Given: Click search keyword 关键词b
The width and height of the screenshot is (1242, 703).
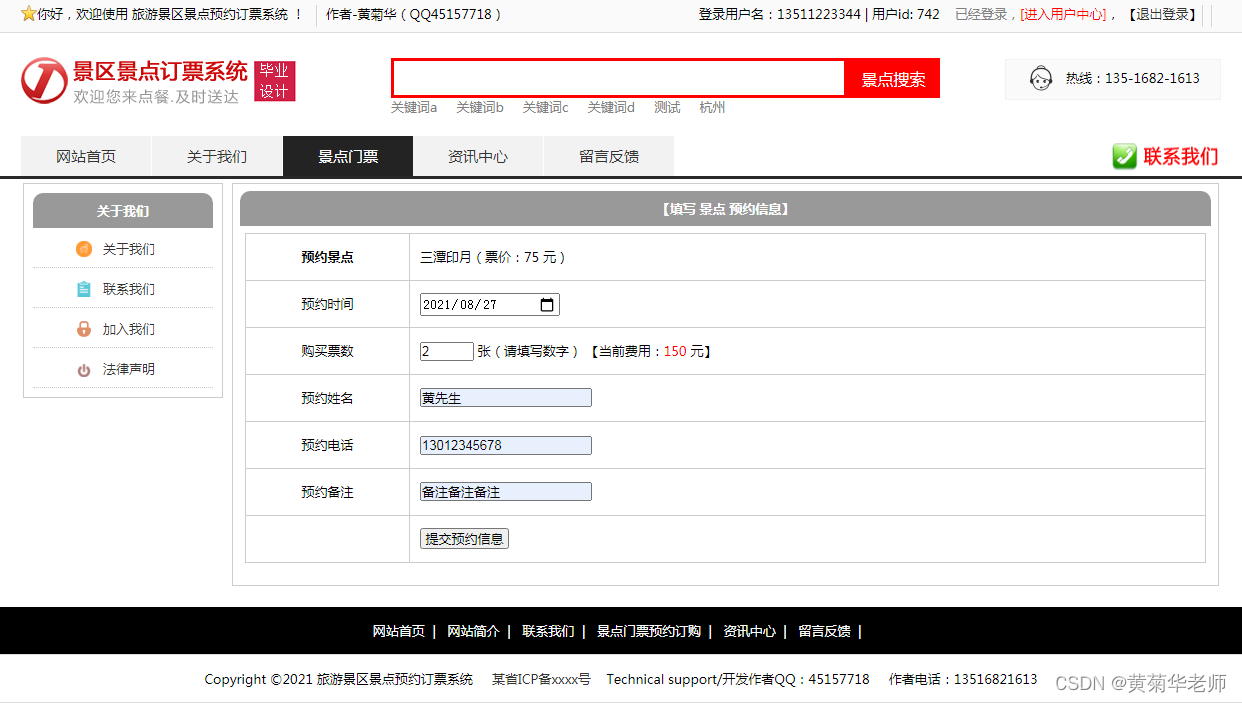Looking at the screenshot, I should pyautogui.click(x=480, y=107).
